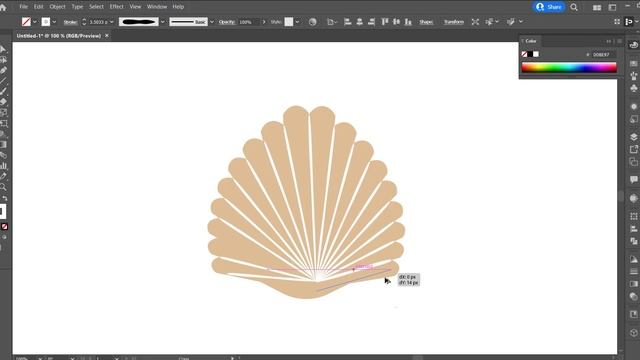Image resolution: width=640 pixels, height=360 pixels.
Task: Open the Select menu
Action: (96, 7)
